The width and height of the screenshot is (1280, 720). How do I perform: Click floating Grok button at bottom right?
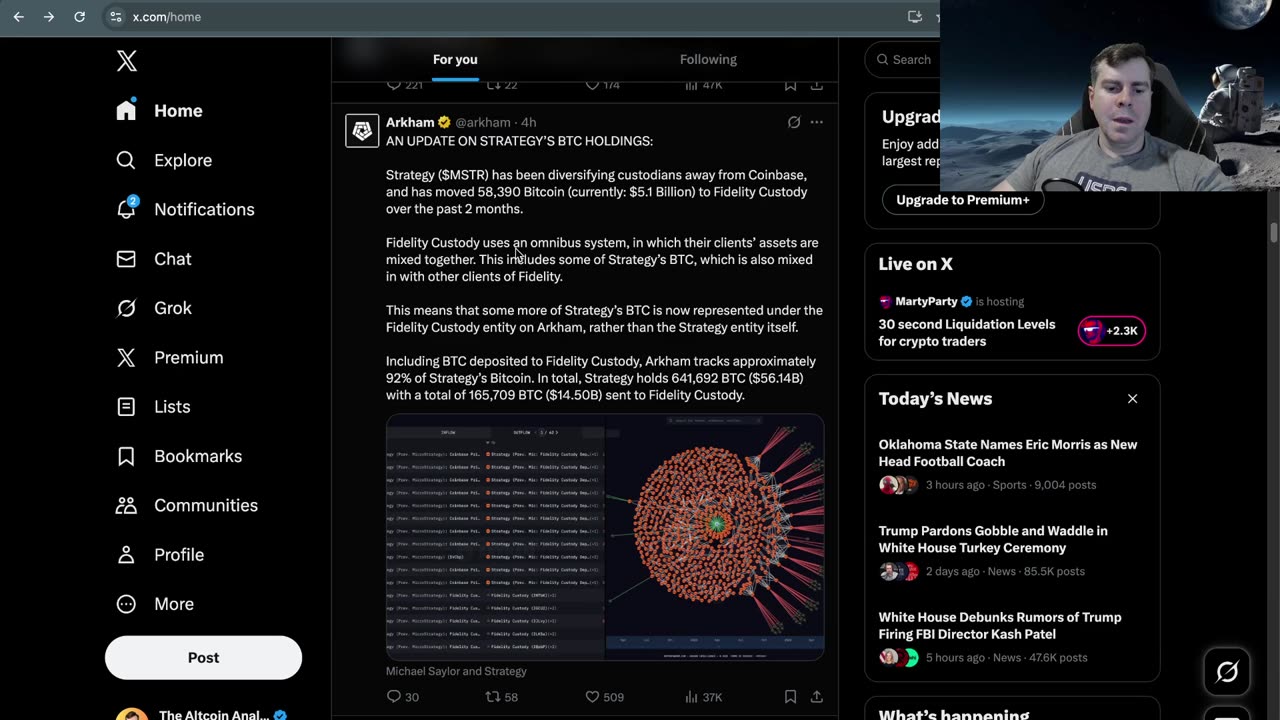(x=1227, y=673)
